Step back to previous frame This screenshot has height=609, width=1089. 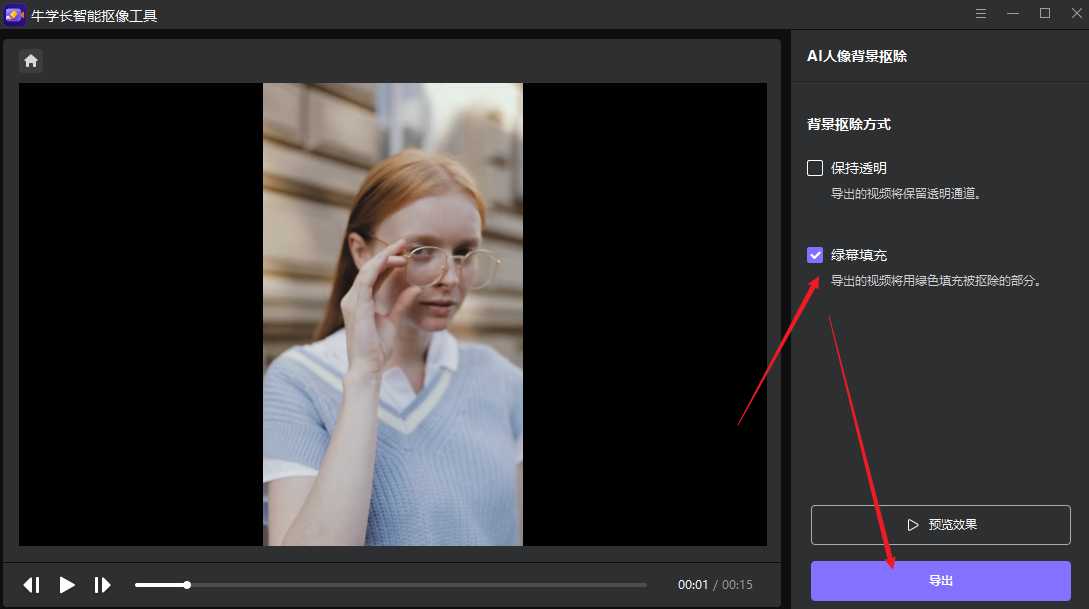(32, 585)
